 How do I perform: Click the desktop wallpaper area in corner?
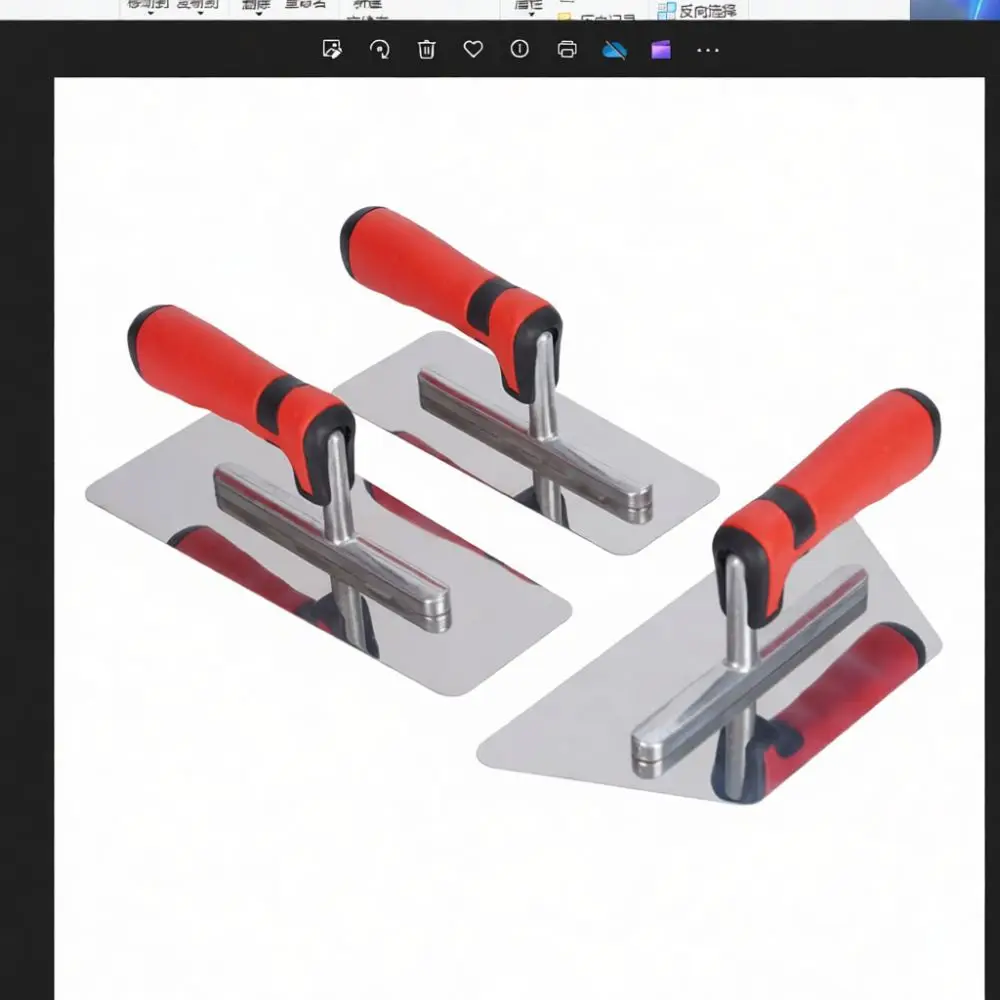(x=954, y=10)
